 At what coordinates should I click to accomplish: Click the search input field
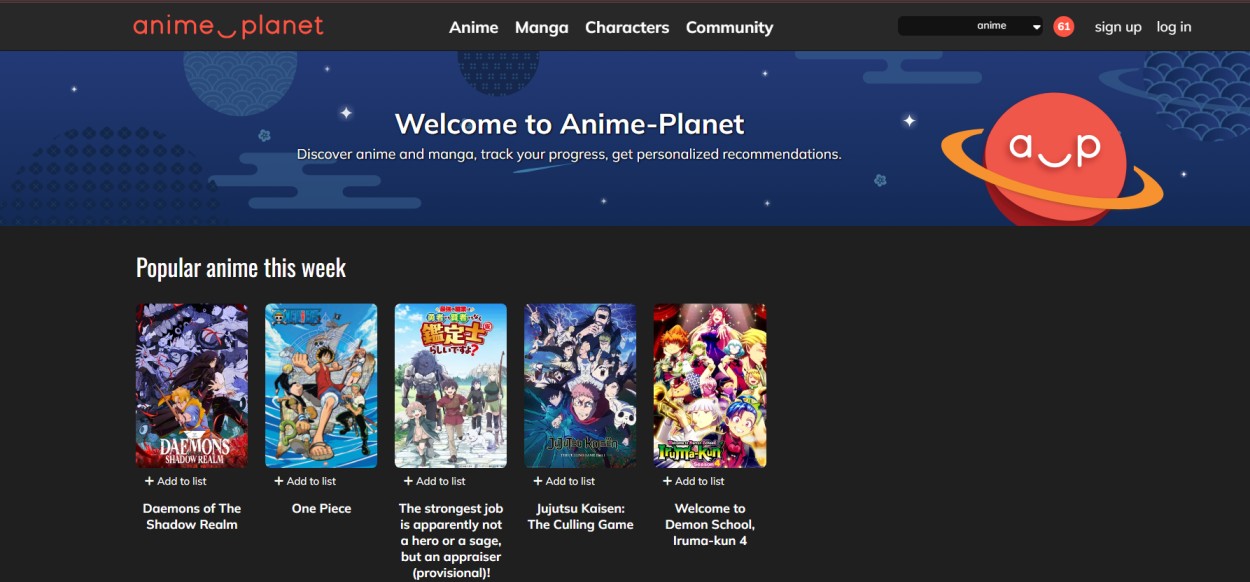933,26
